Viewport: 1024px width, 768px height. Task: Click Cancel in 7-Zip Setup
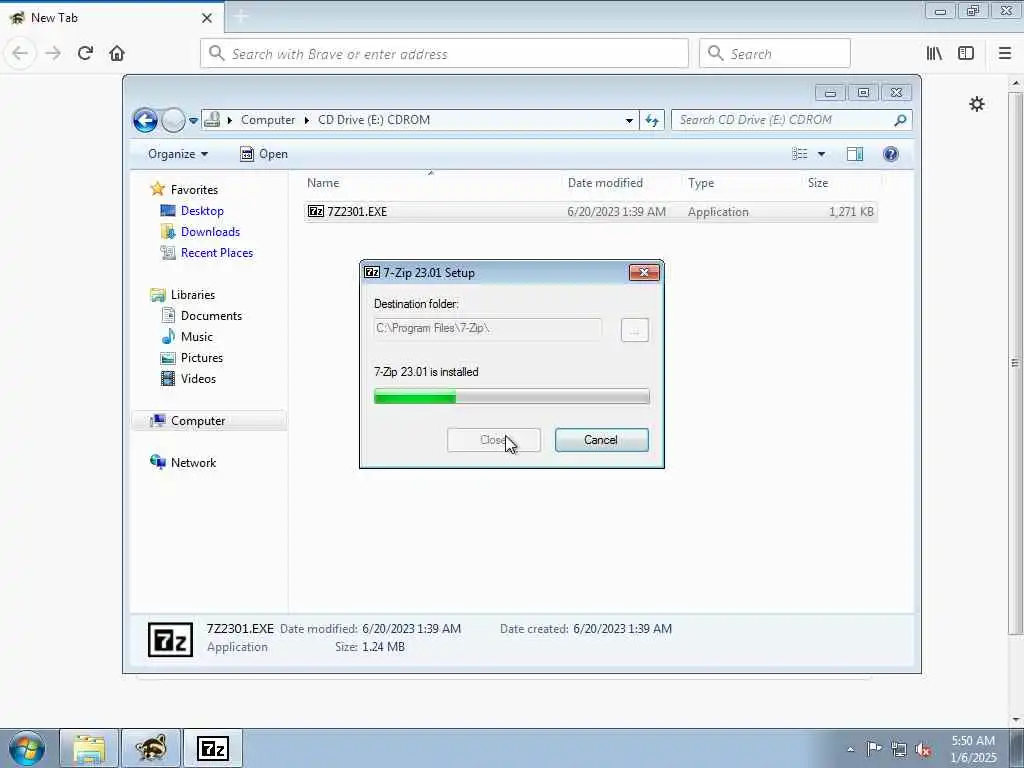coord(601,440)
